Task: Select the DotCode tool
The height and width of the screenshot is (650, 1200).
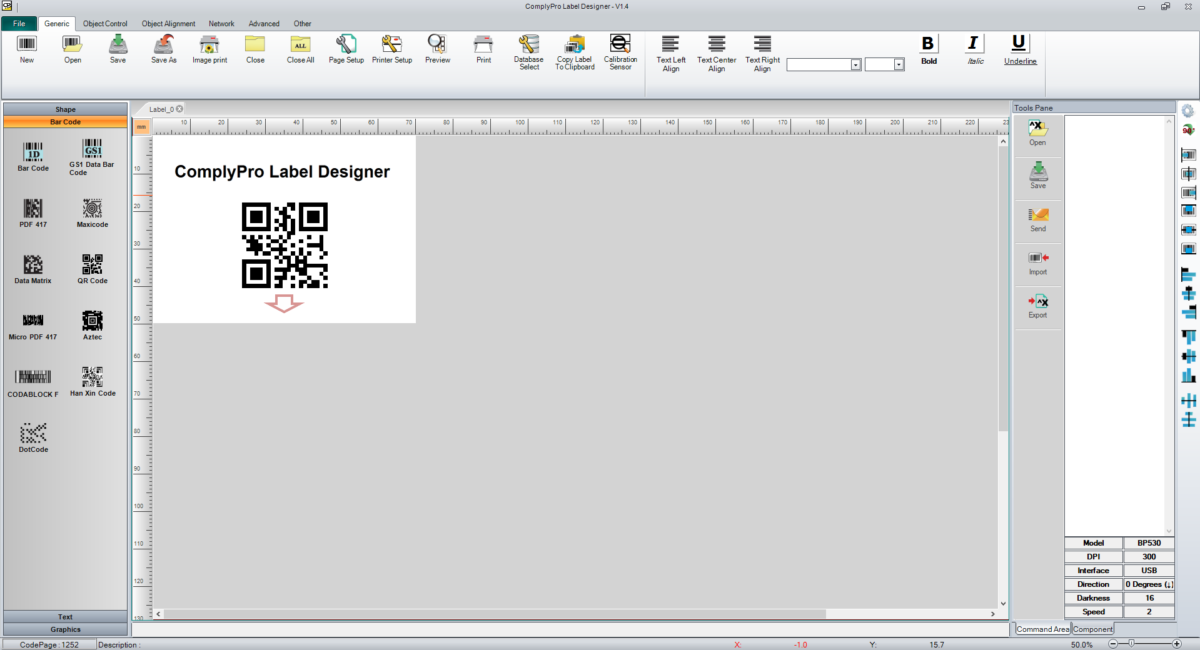Action: [33, 439]
